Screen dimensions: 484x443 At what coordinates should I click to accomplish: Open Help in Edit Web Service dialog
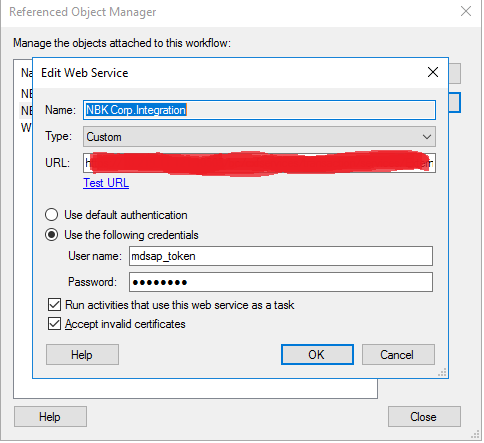click(82, 355)
